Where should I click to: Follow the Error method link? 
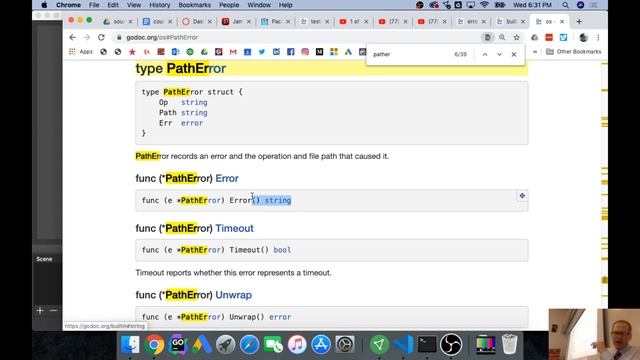(x=227, y=178)
